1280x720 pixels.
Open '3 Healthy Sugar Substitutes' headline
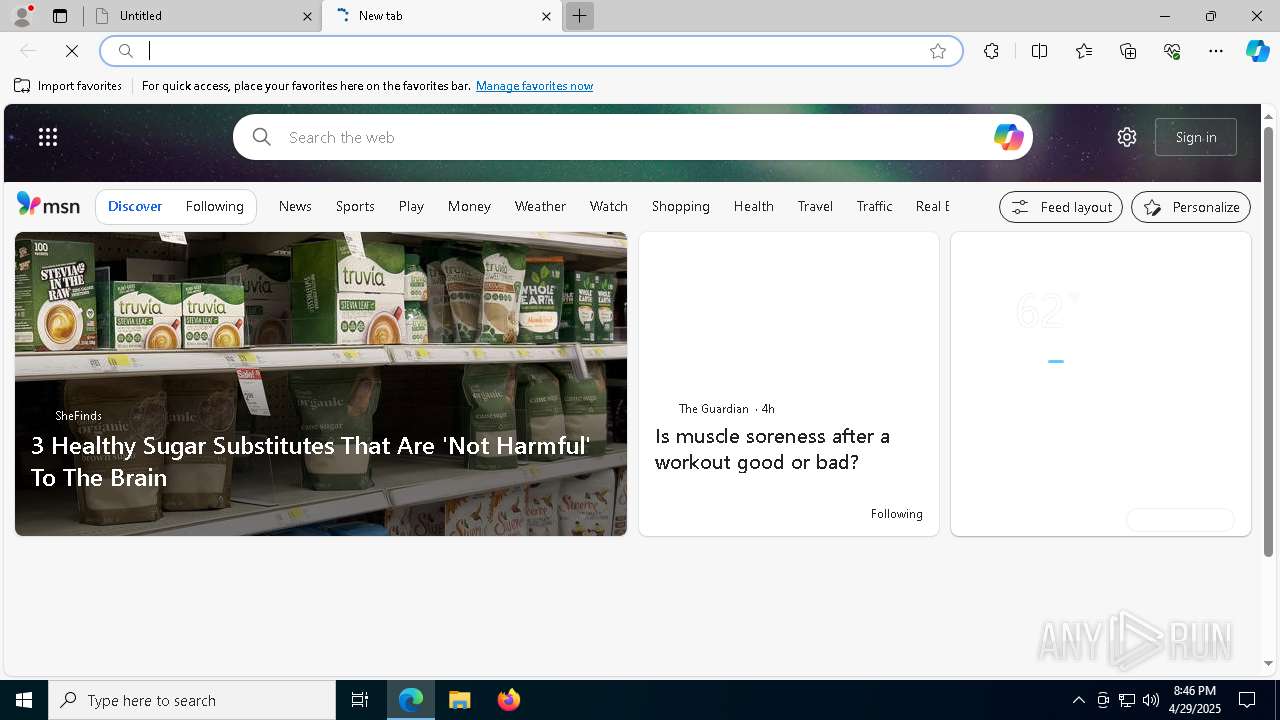[x=310, y=461]
